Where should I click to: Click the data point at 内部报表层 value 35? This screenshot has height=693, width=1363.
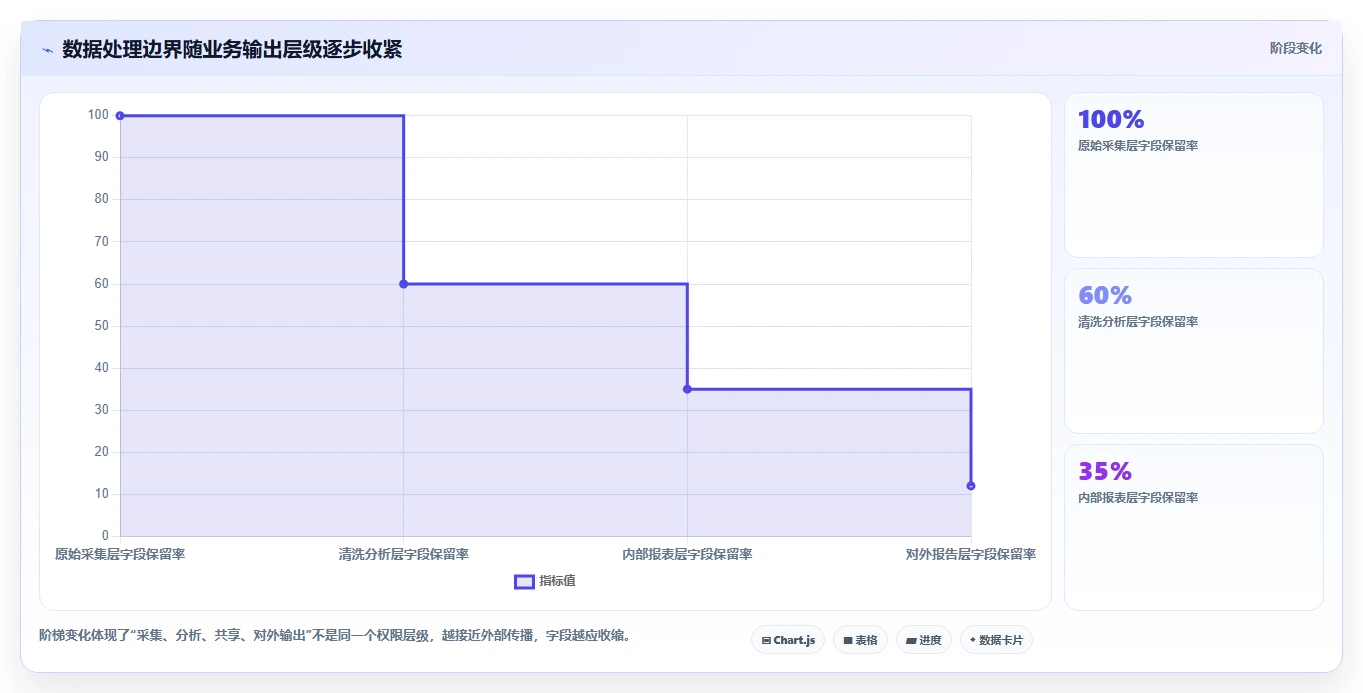point(687,389)
